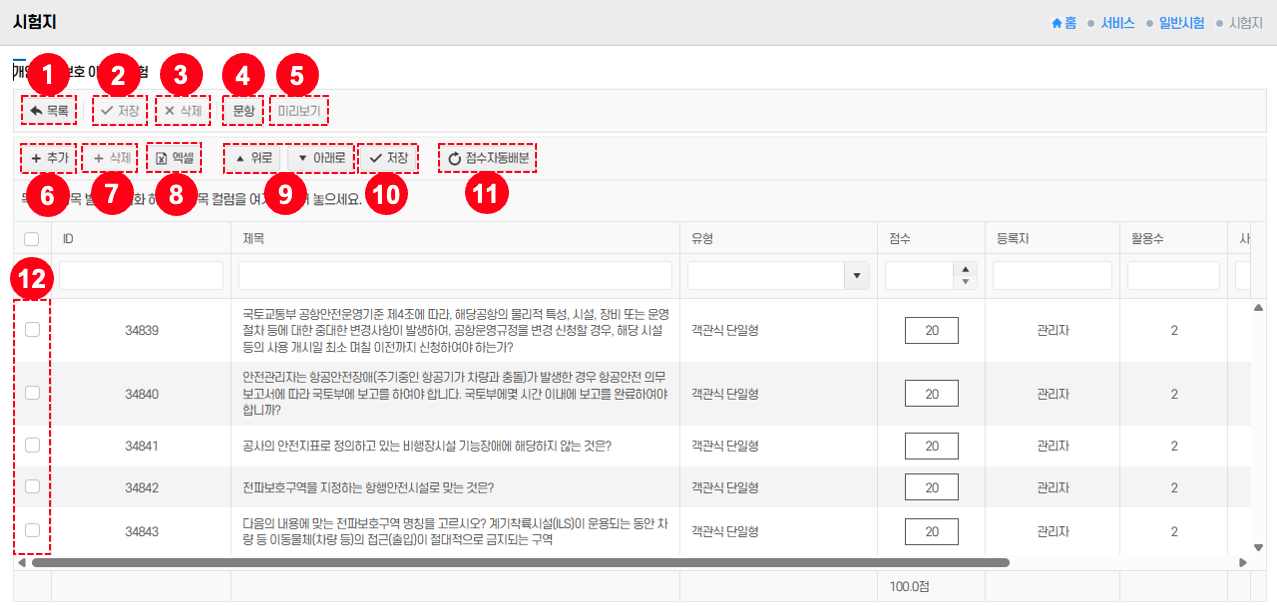Save using second-toolbar 저장 button
The width and height of the screenshot is (1277, 606).
point(388,158)
